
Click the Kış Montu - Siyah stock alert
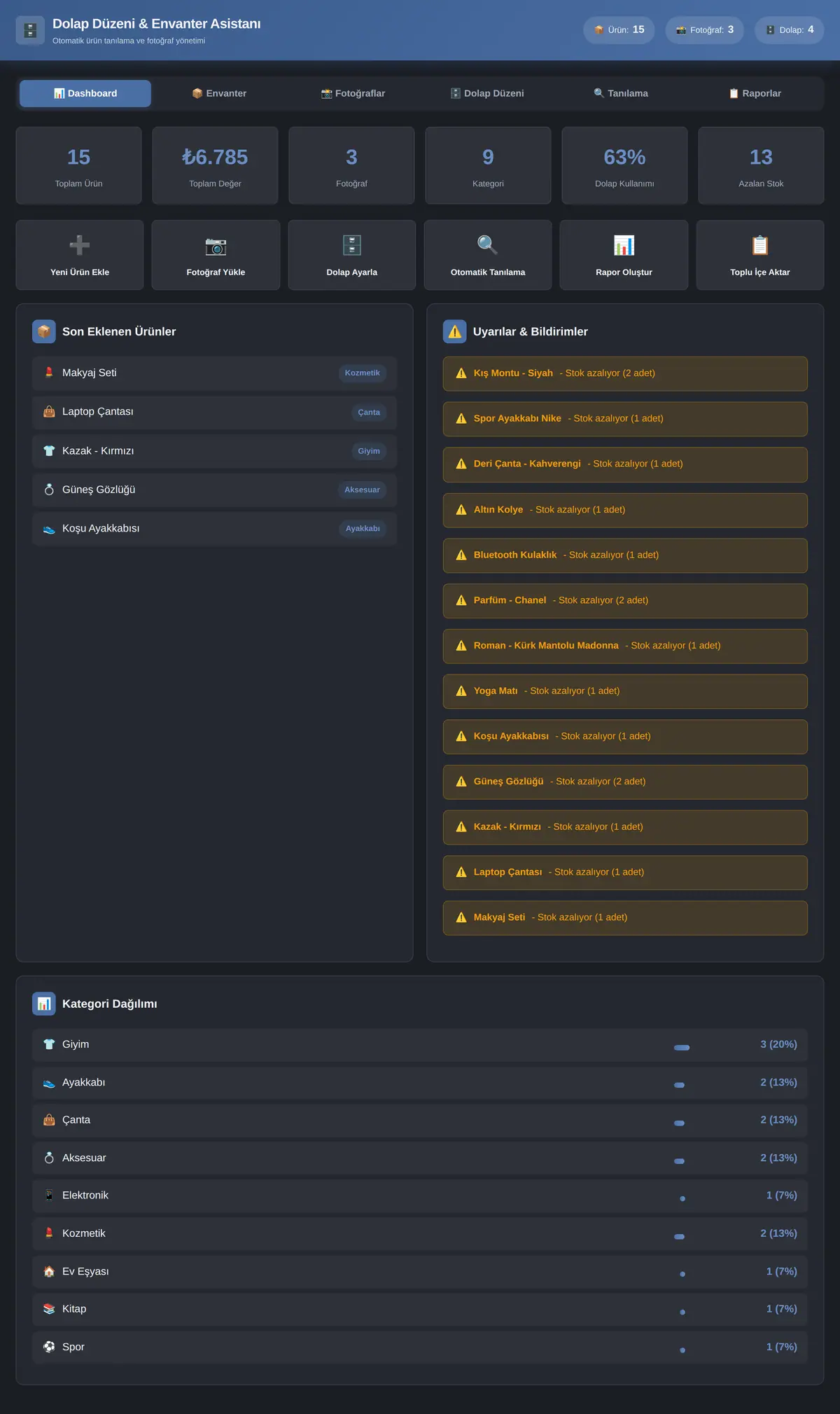(625, 373)
